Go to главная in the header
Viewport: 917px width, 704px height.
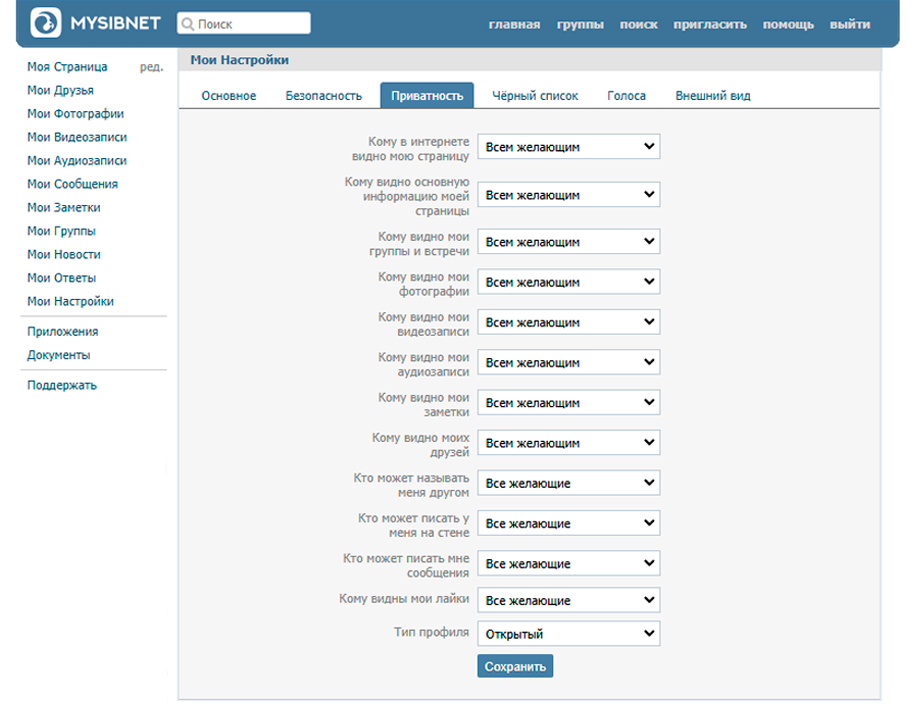click(x=514, y=24)
